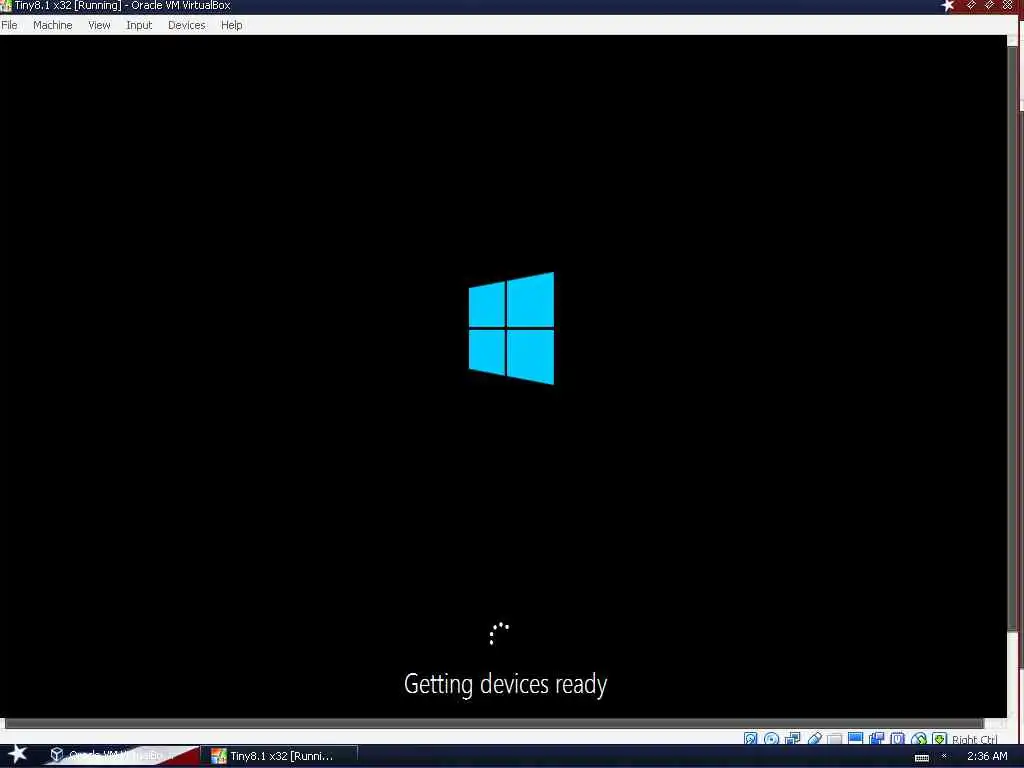
Task: Click the video capture status icon
Action: click(x=877, y=739)
